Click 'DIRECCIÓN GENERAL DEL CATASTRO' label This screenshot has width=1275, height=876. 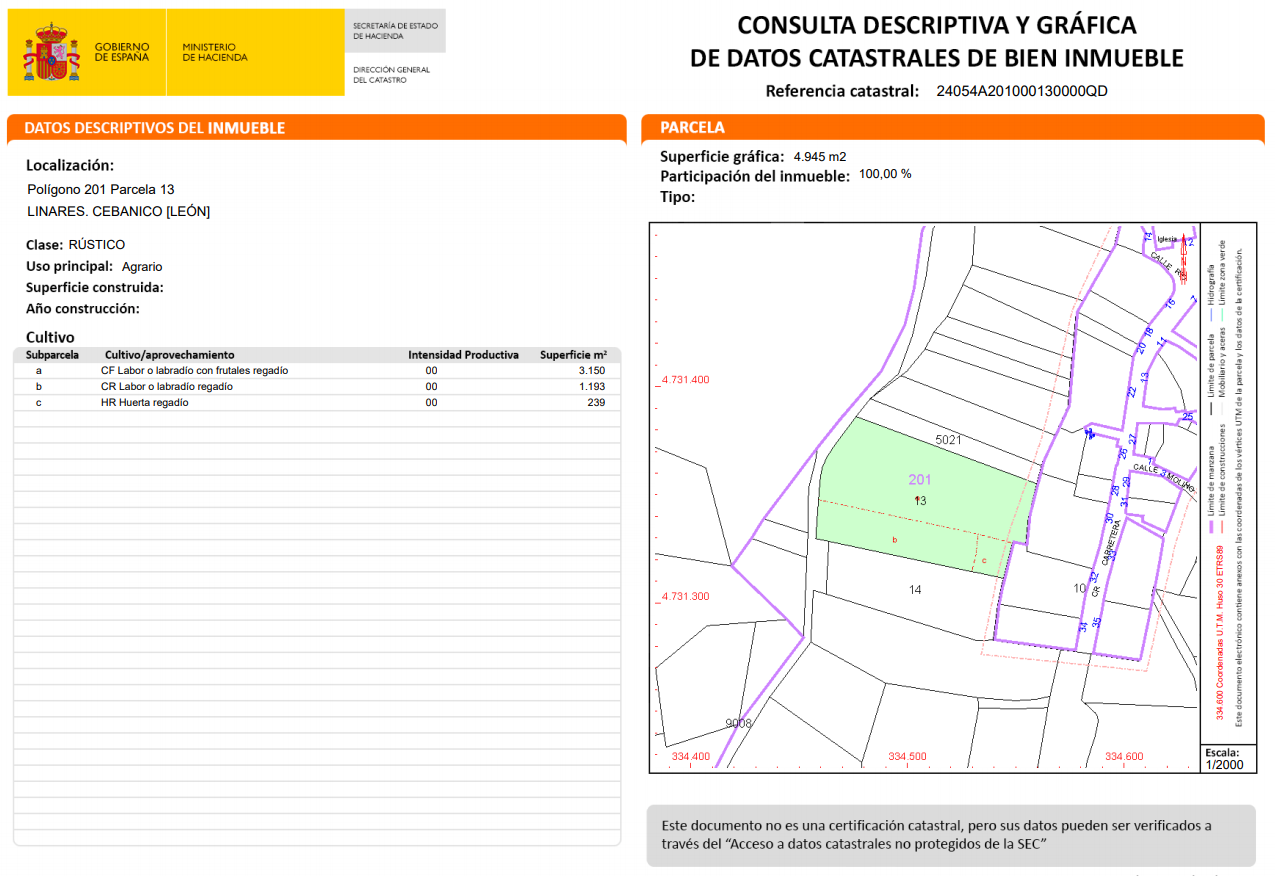click(x=391, y=75)
